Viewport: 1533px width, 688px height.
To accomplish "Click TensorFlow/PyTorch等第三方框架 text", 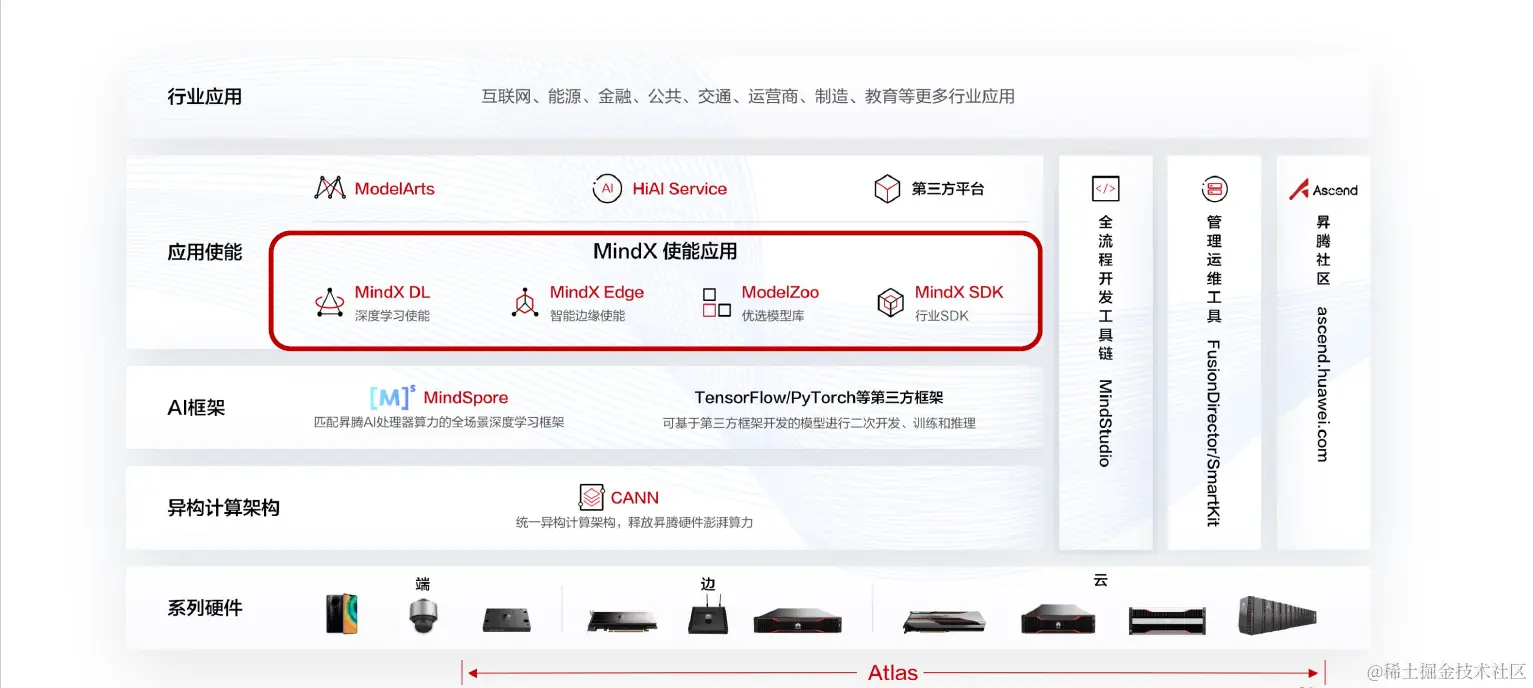I will (x=819, y=397).
